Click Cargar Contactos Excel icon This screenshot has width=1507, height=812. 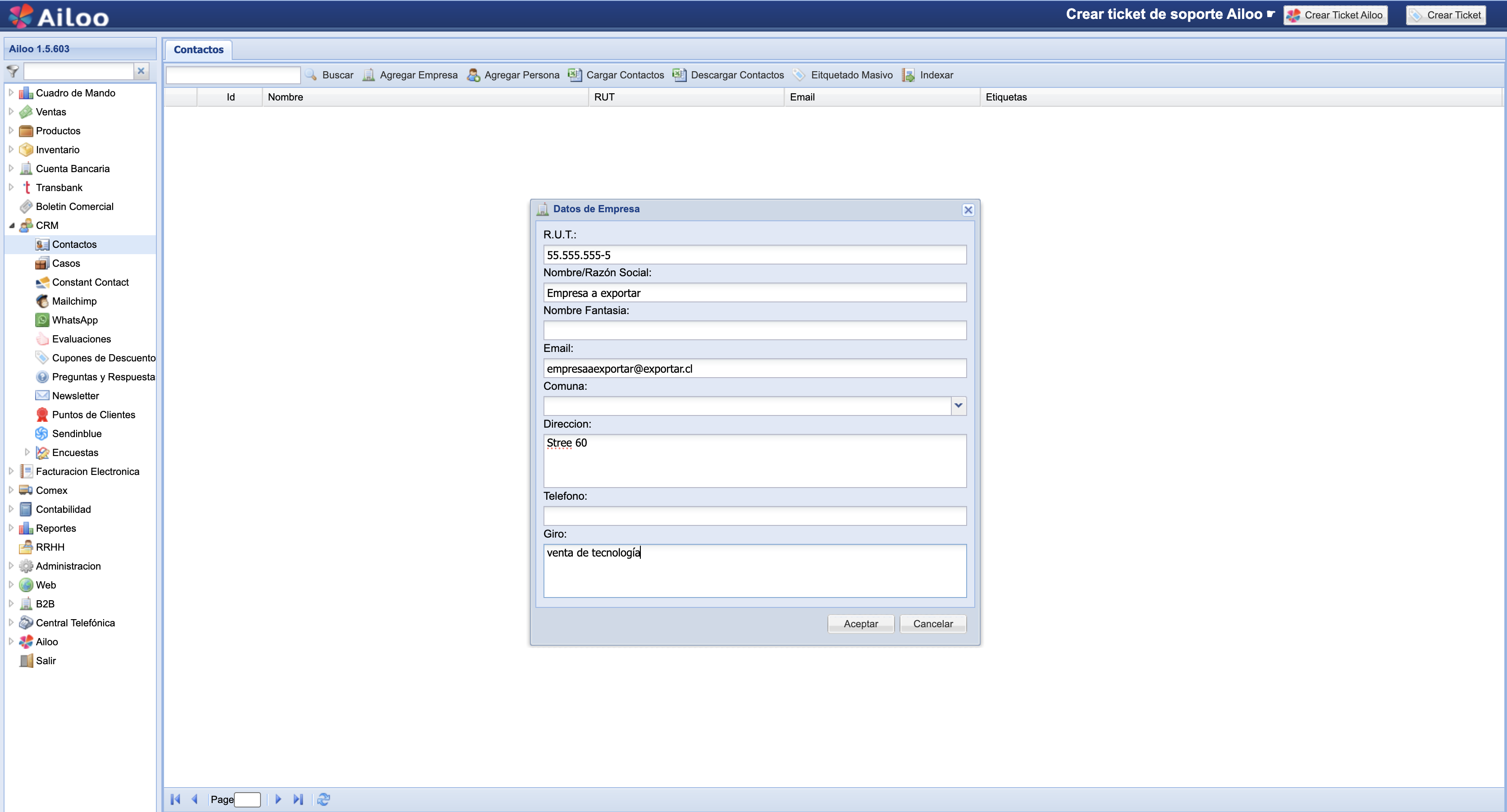(x=575, y=75)
